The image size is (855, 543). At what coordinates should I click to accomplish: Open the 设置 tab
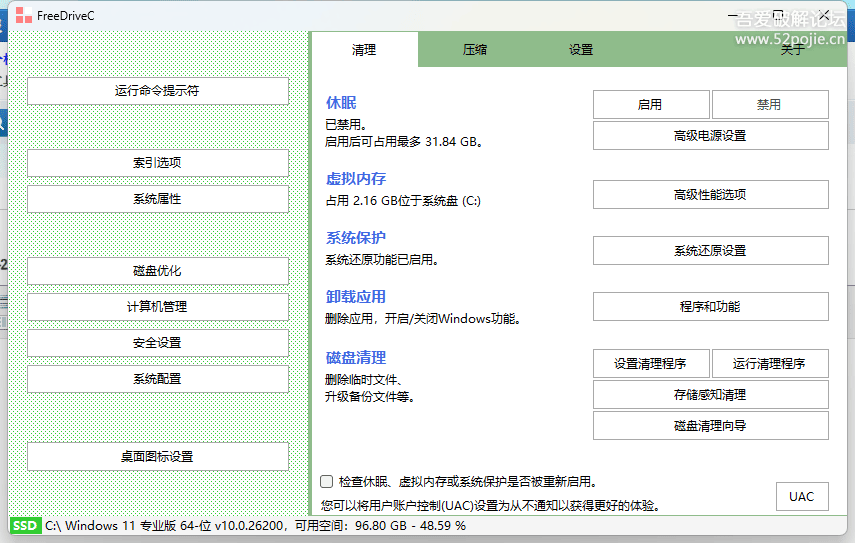[x=581, y=50]
